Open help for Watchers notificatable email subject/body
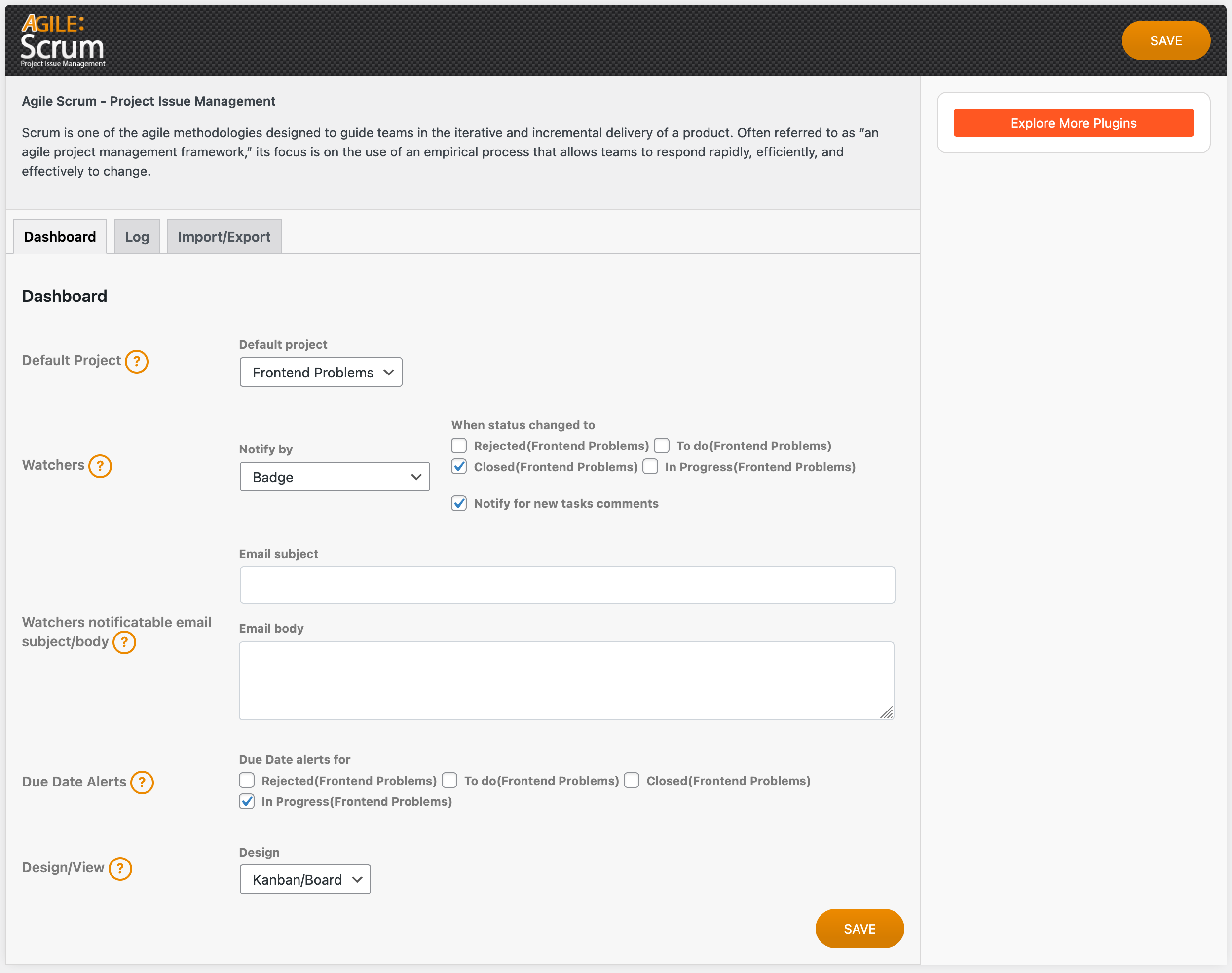 [124, 642]
